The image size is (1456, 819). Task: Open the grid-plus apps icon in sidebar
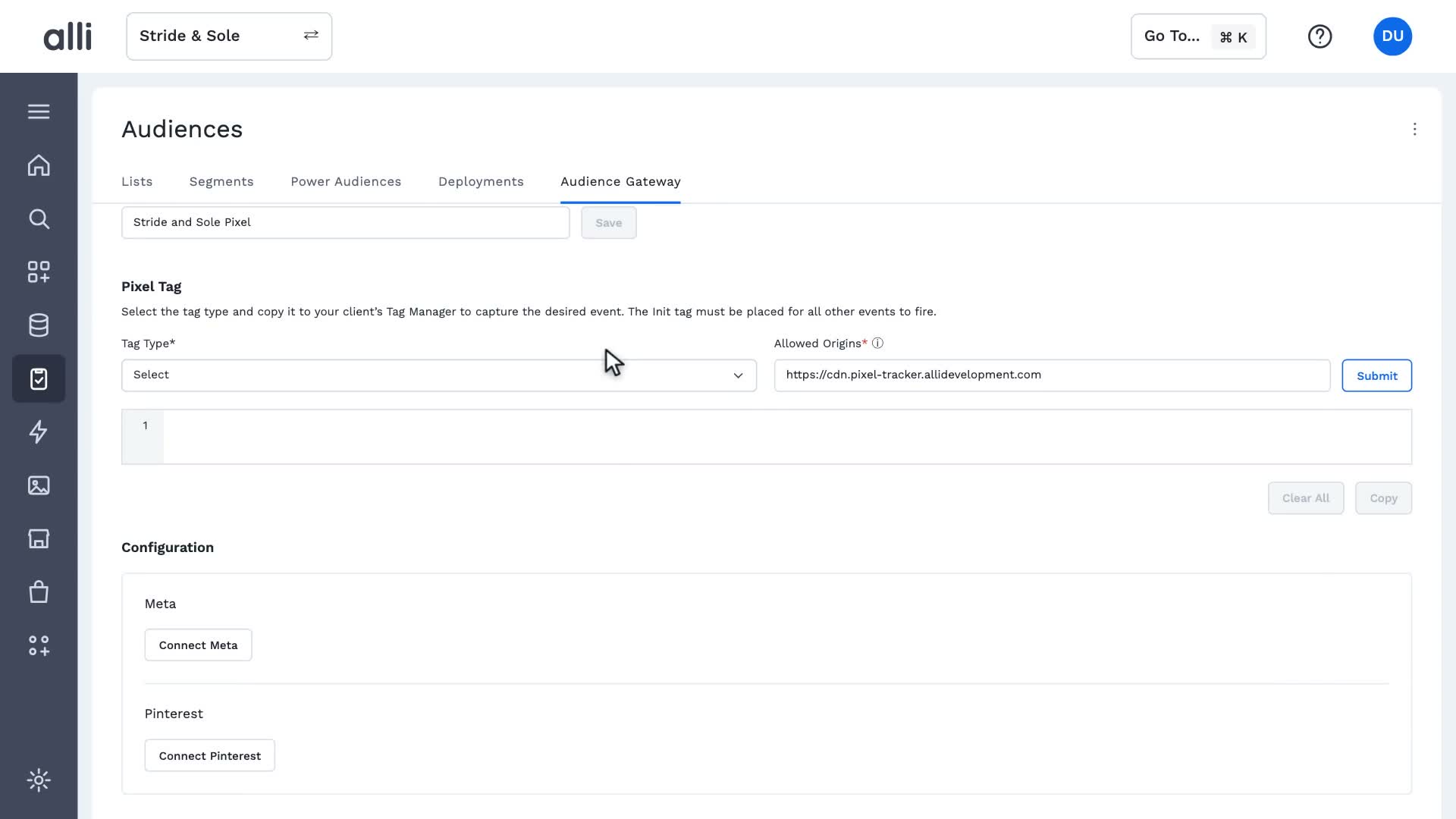[39, 272]
